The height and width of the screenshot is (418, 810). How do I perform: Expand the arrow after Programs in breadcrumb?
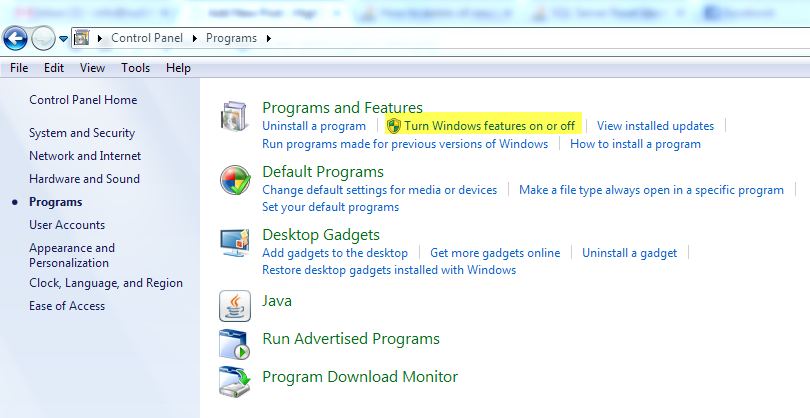269,38
